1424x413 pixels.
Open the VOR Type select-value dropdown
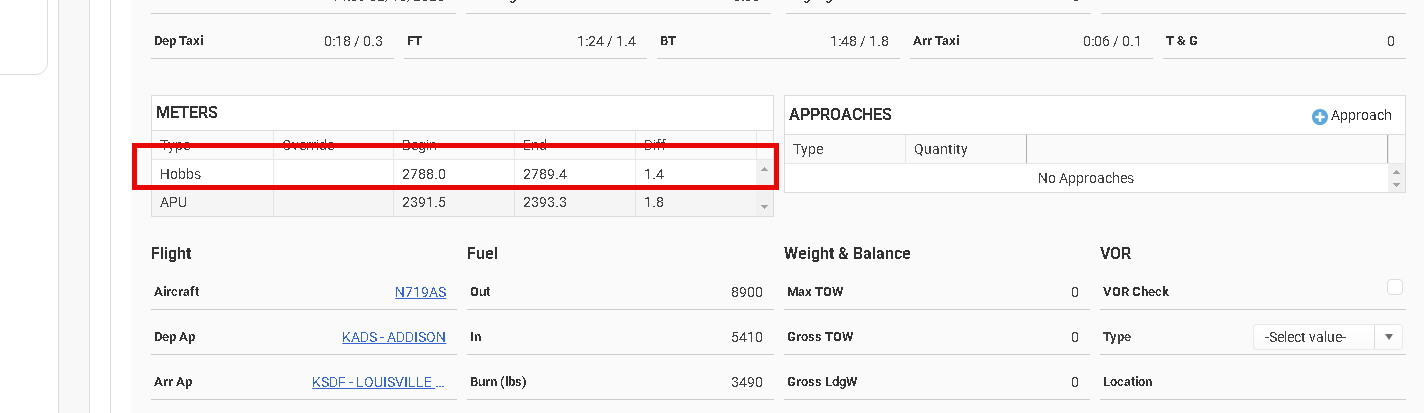(1327, 337)
